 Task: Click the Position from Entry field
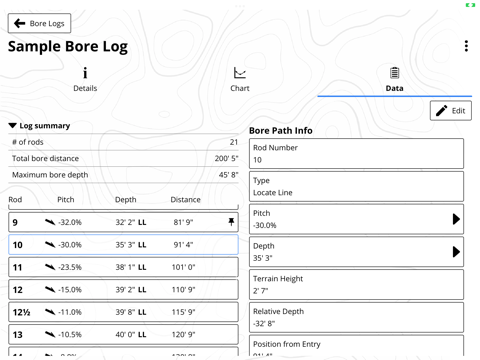(356, 346)
